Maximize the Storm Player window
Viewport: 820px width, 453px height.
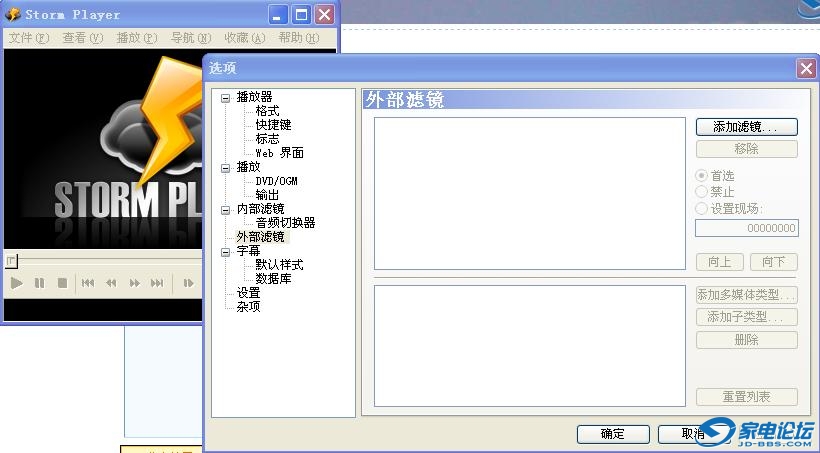click(x=301, y=15)
